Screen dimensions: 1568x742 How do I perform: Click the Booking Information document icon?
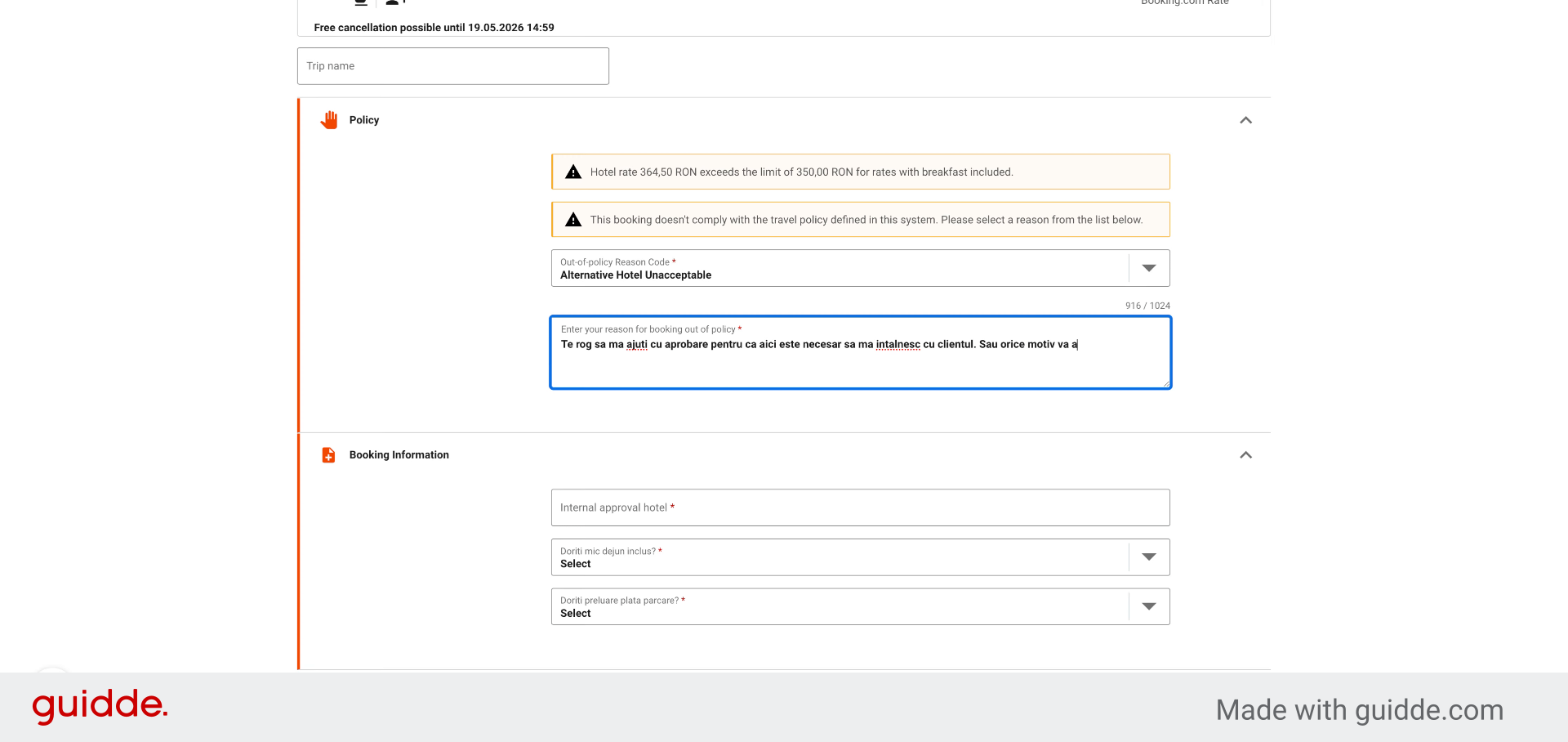[328, 455]
